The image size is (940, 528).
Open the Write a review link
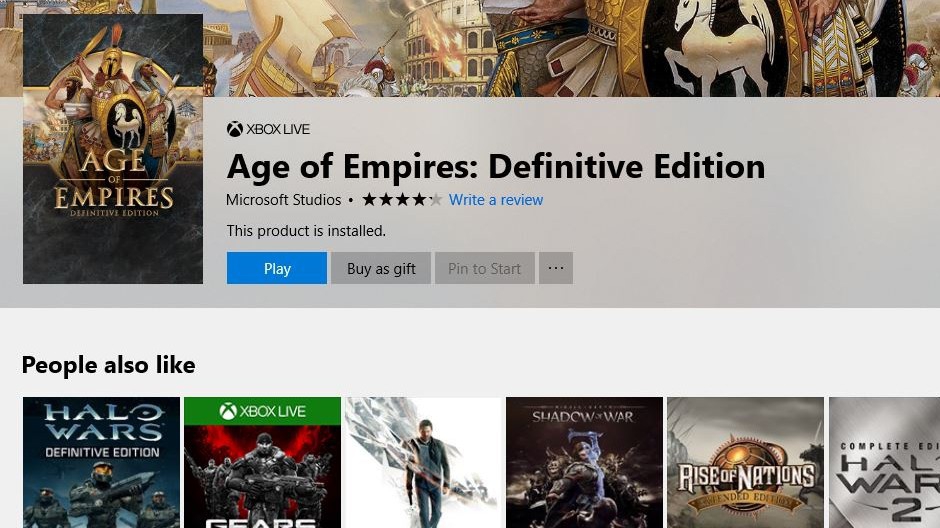(496, 200)
